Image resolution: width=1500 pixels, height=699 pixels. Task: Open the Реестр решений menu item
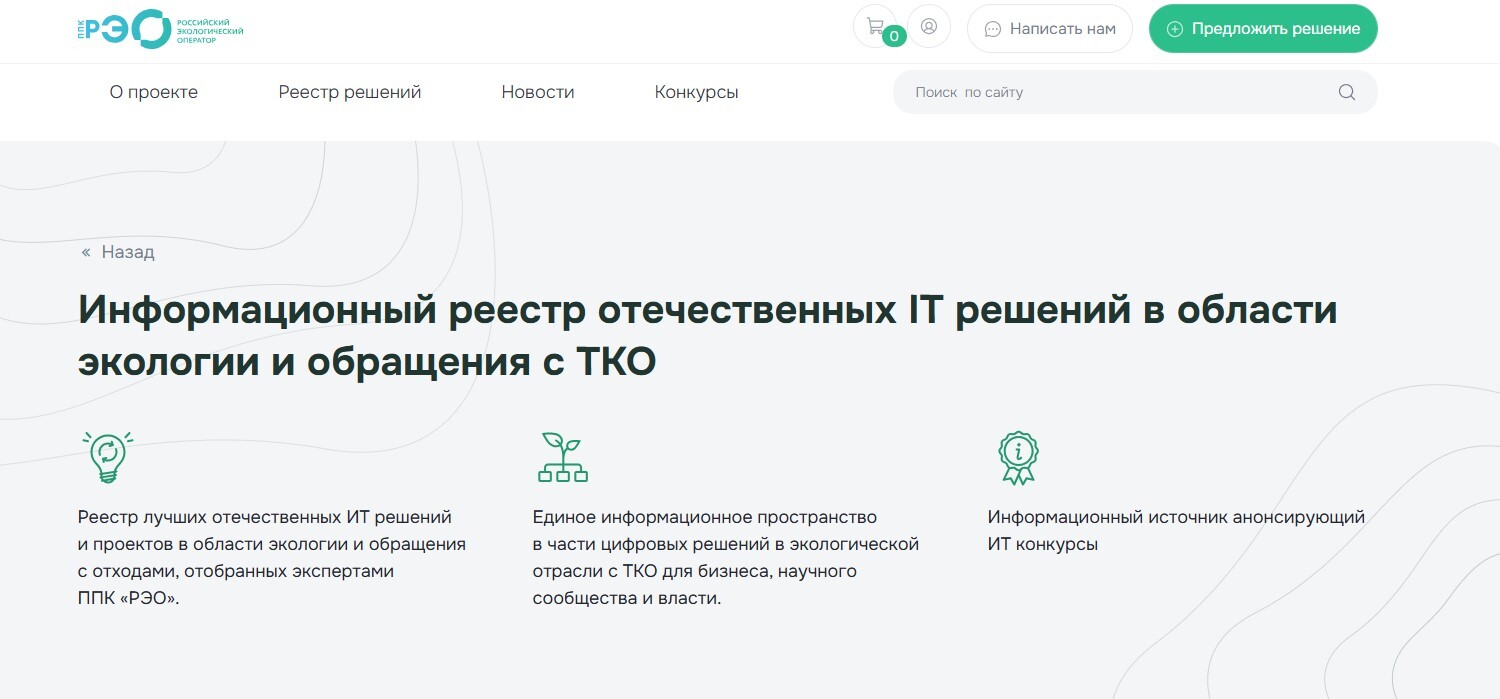(x=350, y=92)
